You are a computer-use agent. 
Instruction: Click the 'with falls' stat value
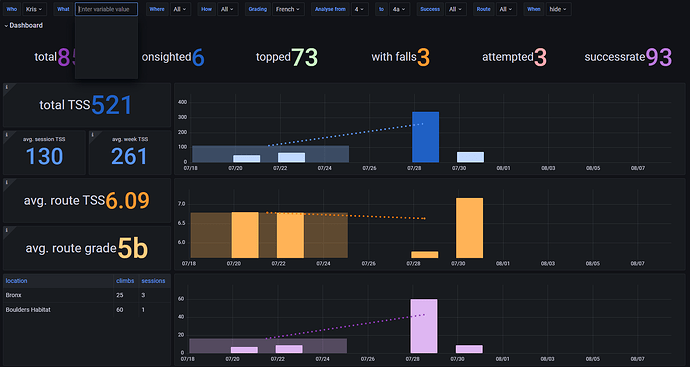click(x=423, y=57)
